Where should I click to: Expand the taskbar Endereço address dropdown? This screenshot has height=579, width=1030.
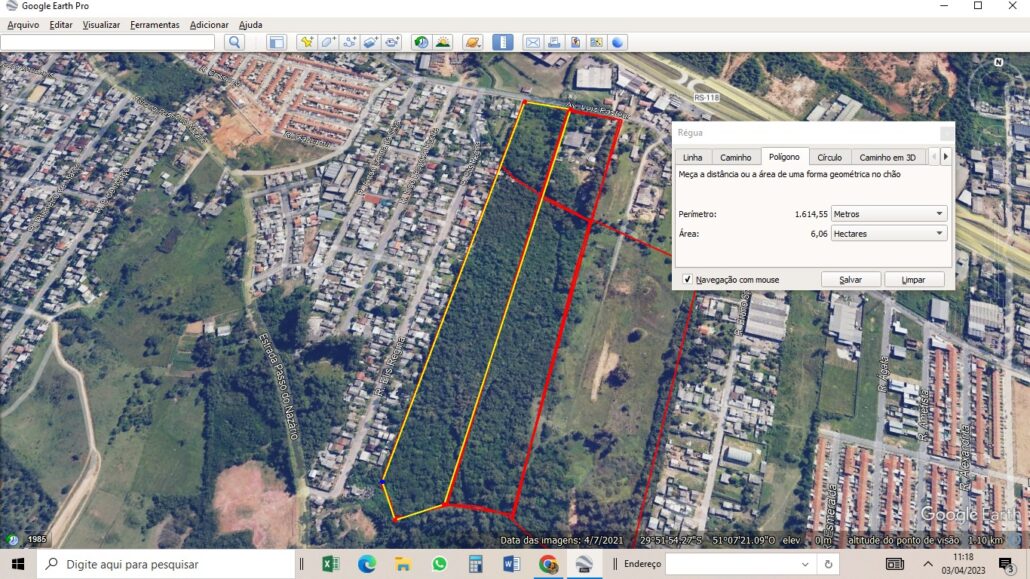[805, 564]
